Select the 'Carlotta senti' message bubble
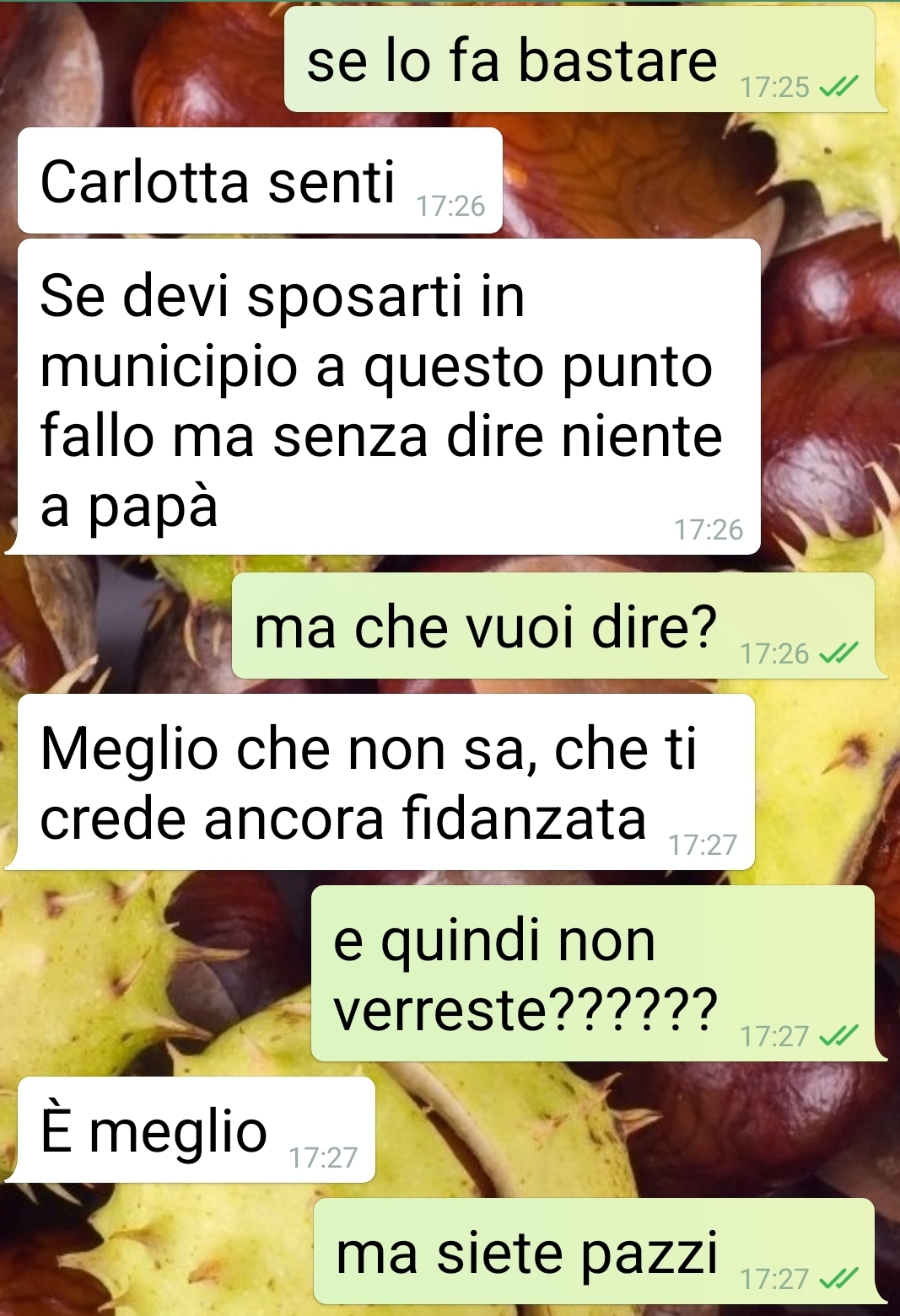 point(260,180)
